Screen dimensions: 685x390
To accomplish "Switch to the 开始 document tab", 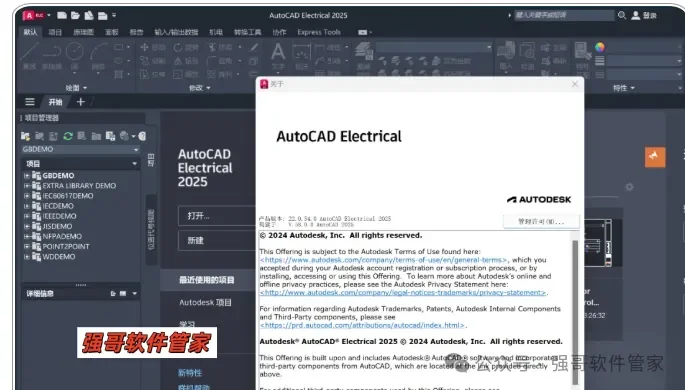I will click(x=55, y=102).
